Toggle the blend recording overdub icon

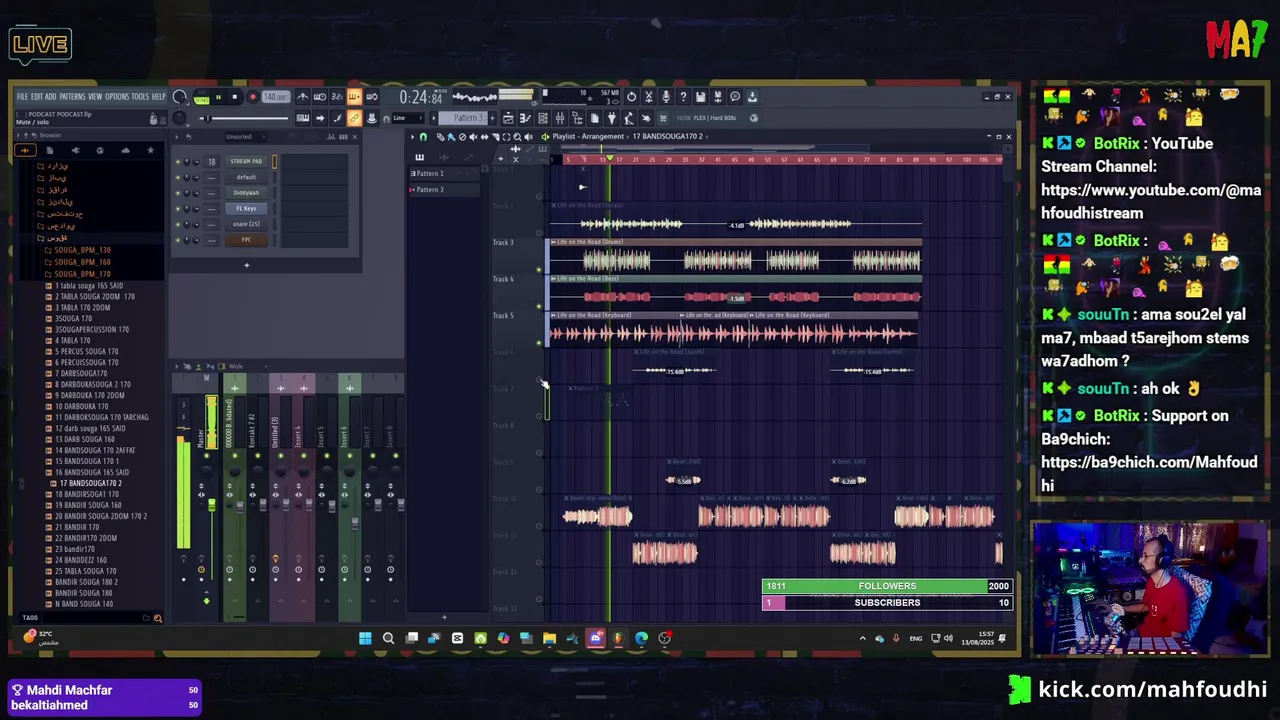[x=354, y=97]
